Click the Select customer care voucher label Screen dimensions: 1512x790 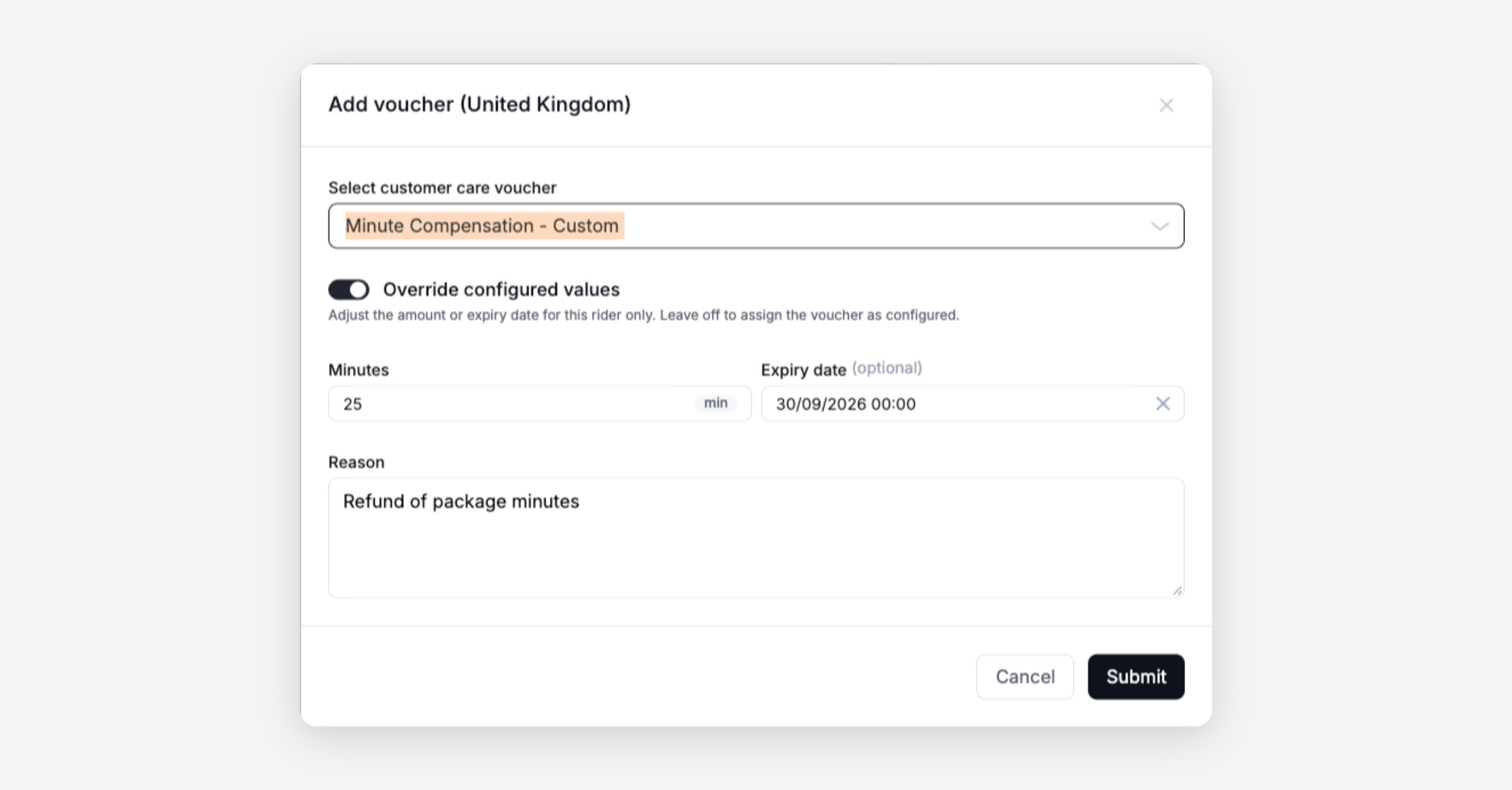[x=442, y=188]
